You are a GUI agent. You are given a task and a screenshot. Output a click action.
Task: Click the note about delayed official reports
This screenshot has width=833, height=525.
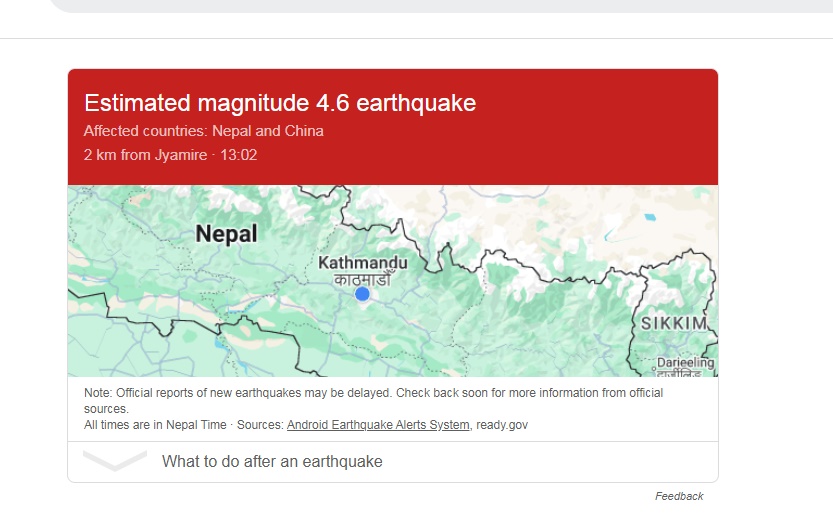[x=373, y=393]
